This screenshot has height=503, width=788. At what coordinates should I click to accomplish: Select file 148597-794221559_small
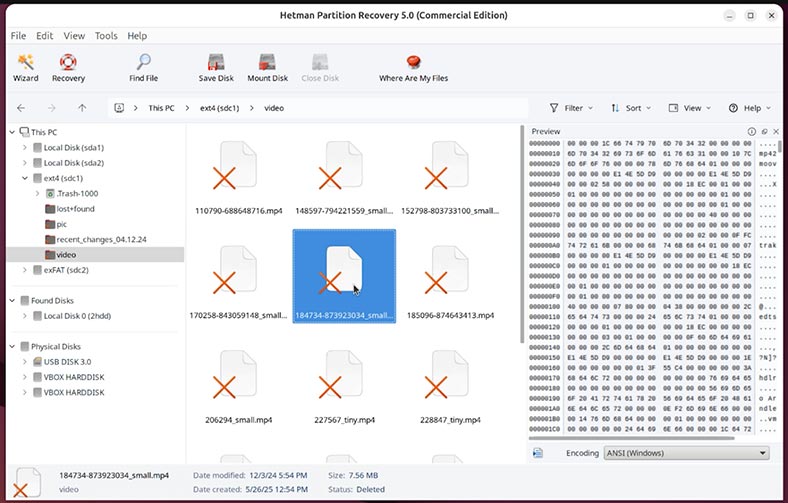pos(344,178)
